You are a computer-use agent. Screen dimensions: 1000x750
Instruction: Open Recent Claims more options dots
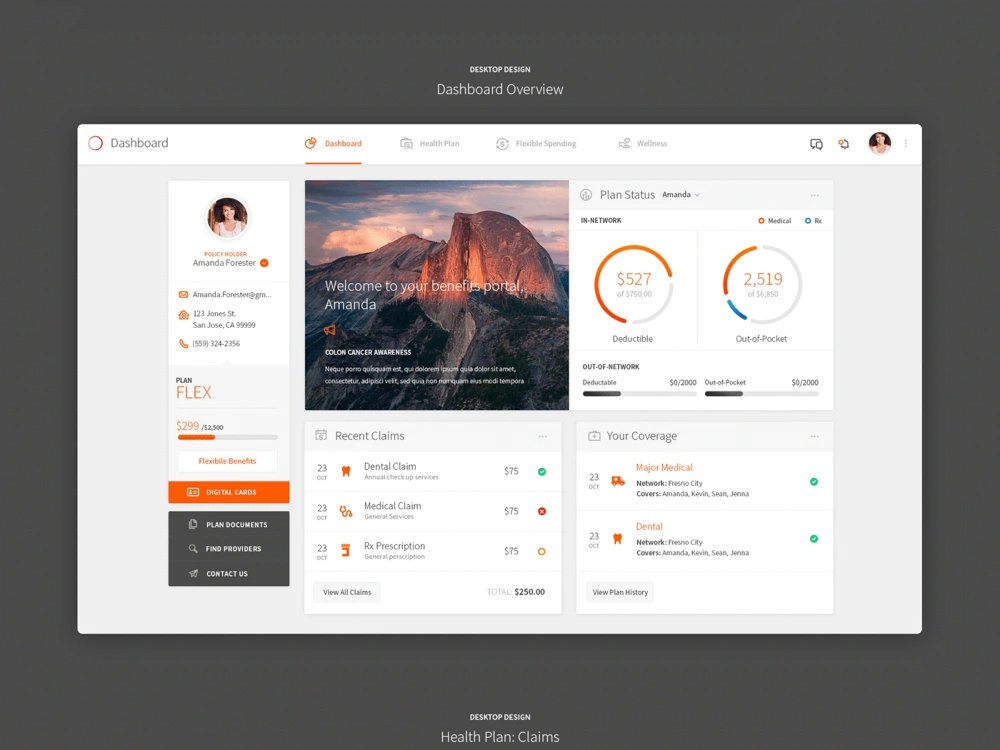pos(543,436)
